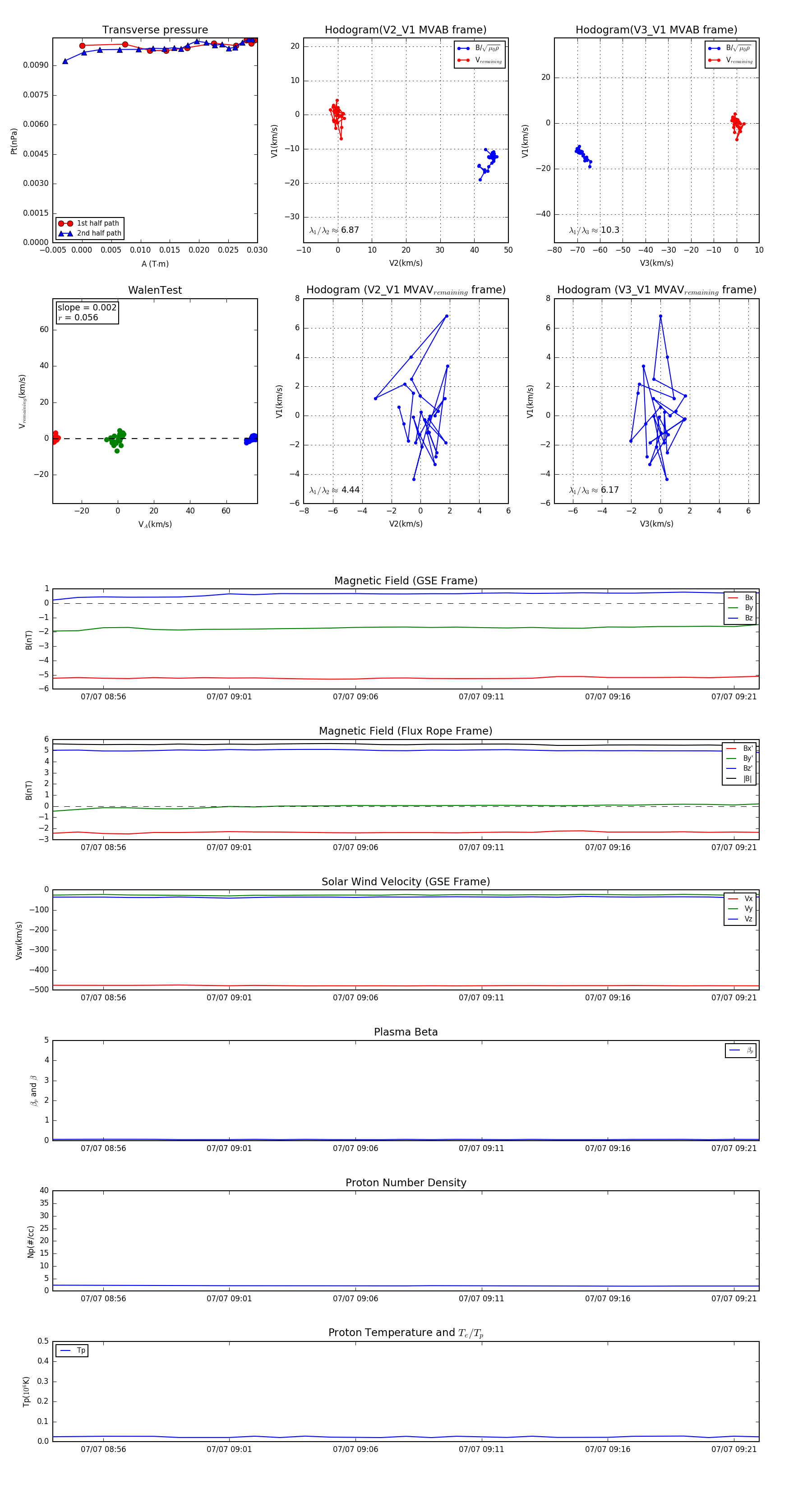Screen dimensions: 812x1489
Task: Click the Hodogram (V3_V1 MVAV remaining frame) title
Action: 656,290
